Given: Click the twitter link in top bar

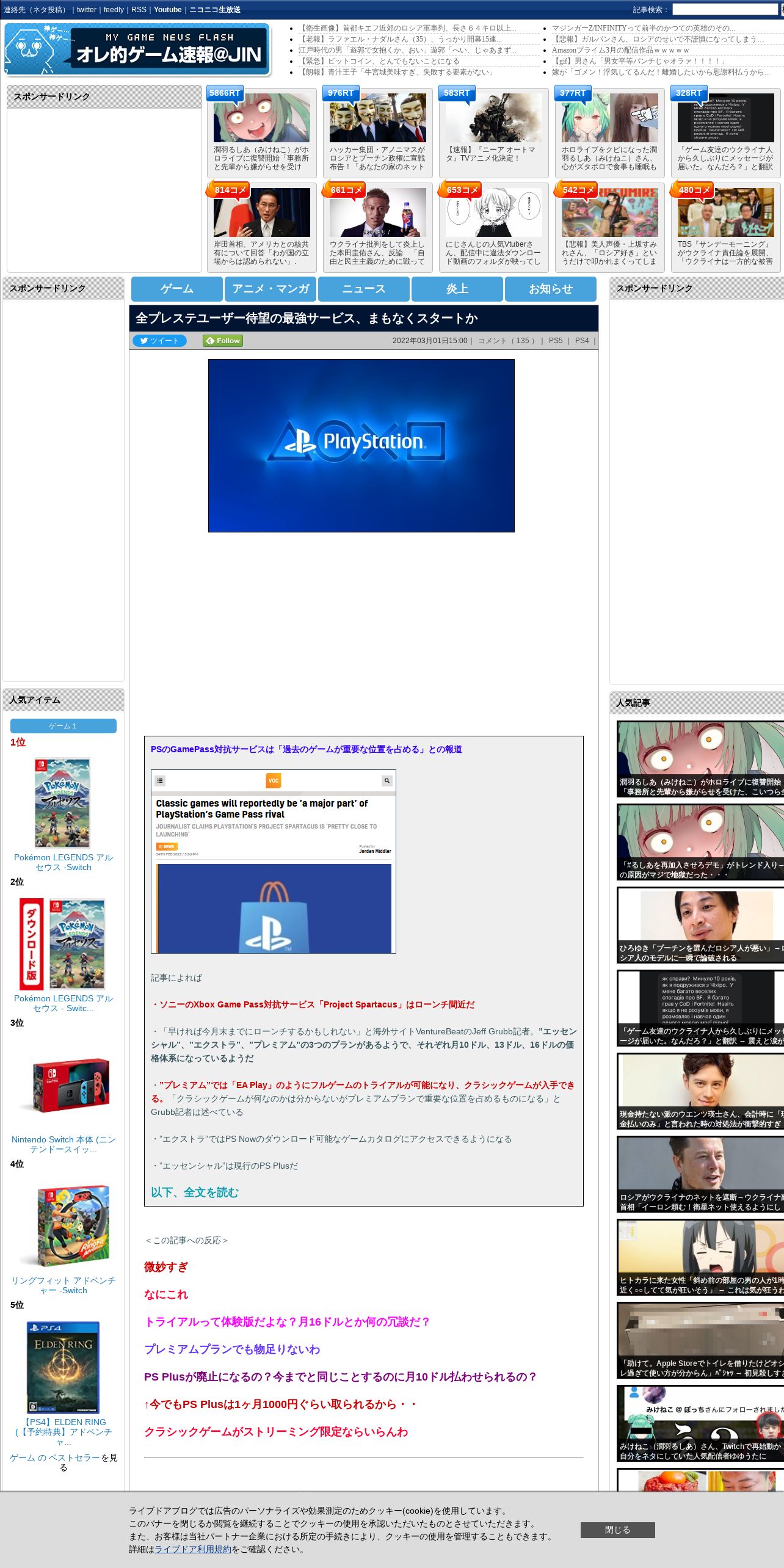Looking at the screenshot, I should point(86,10).
